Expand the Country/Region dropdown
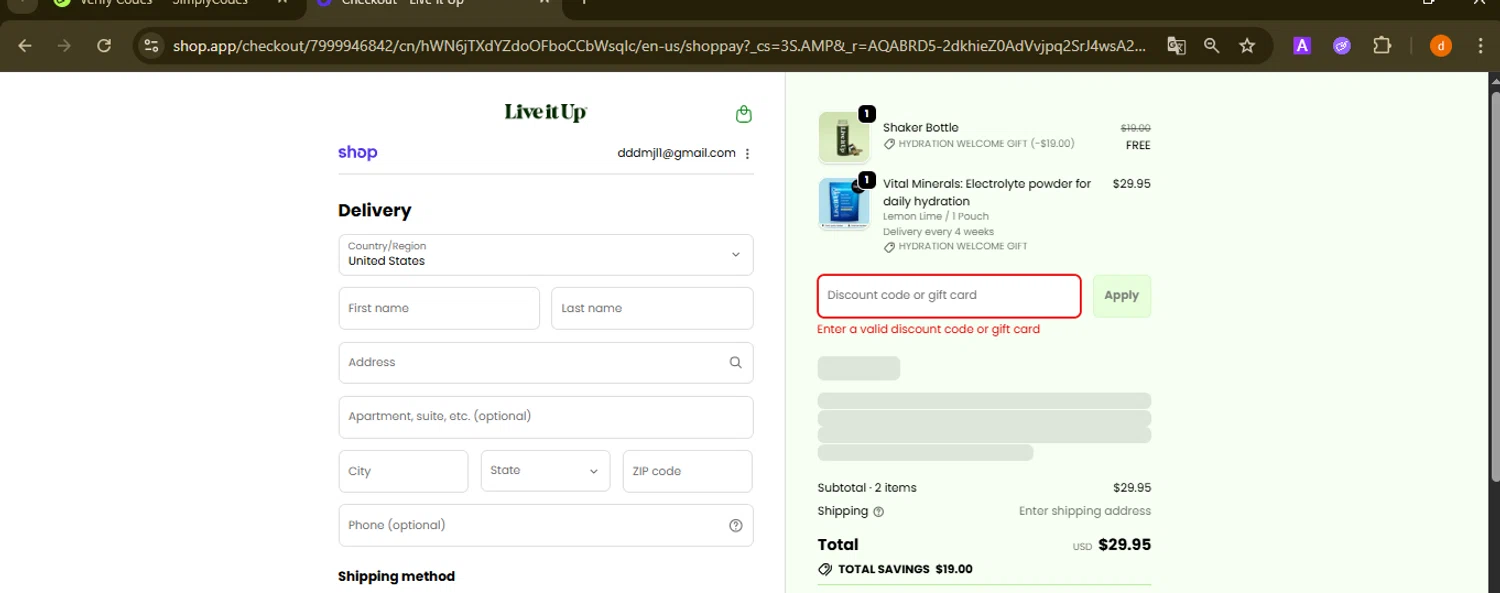The width and height of the screenshot is (1500, 593). [x=546, y=254]
